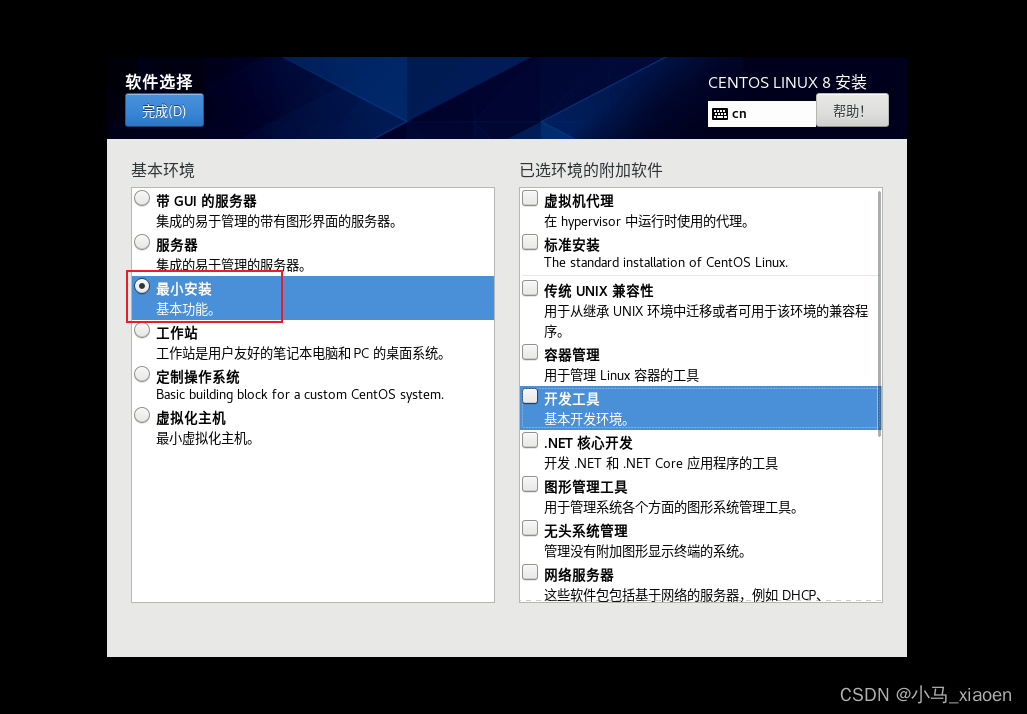Enable the 图形管理工具 checkbox
The width and height of the screenshot is (1027, 714).
pos(530,484)
